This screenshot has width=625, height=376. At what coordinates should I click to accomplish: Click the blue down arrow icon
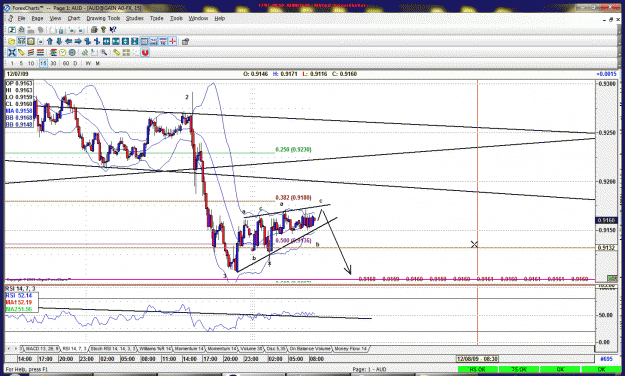coord(59,41)
